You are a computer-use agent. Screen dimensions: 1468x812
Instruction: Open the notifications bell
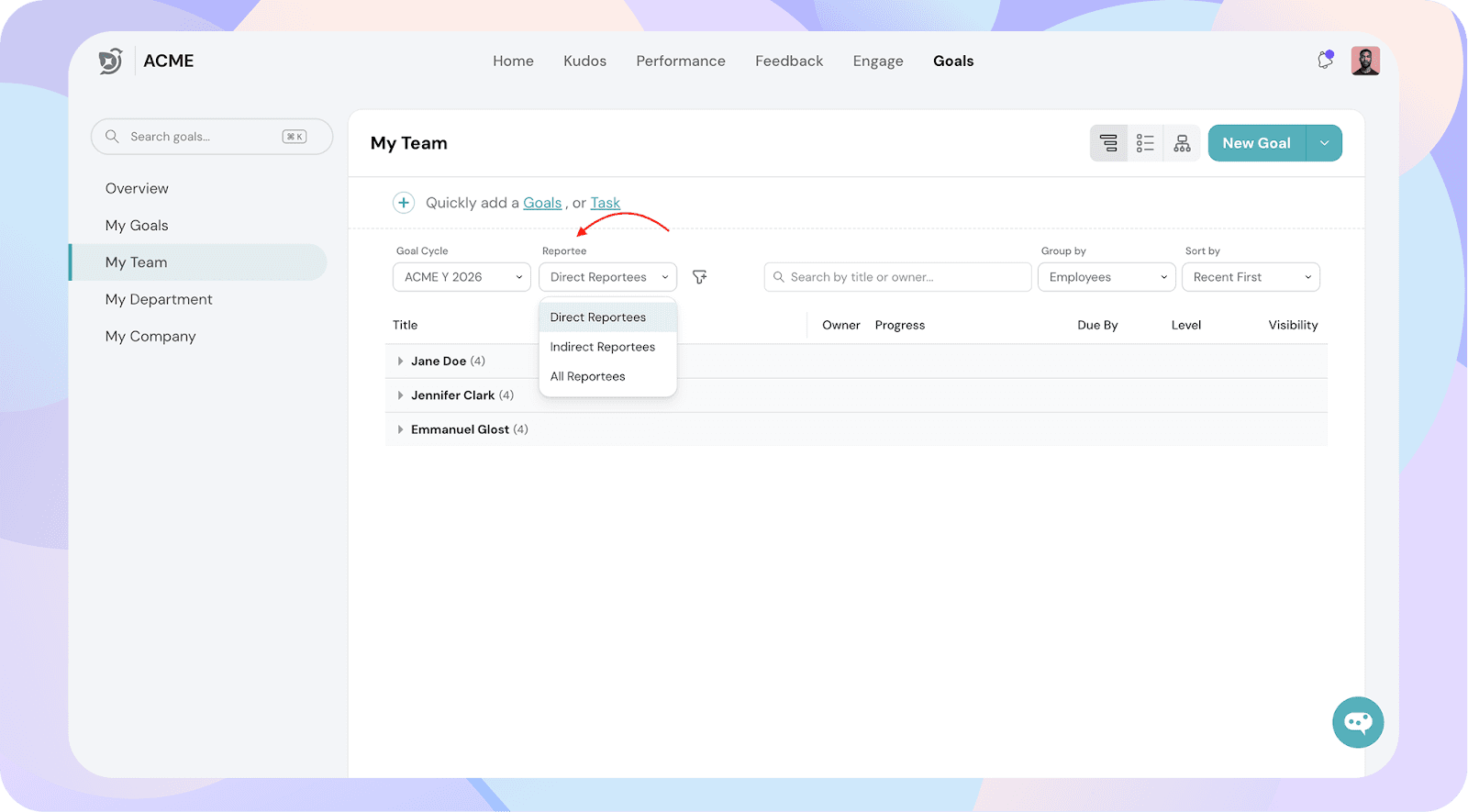pyautogui.click(x=1325, y=61)
